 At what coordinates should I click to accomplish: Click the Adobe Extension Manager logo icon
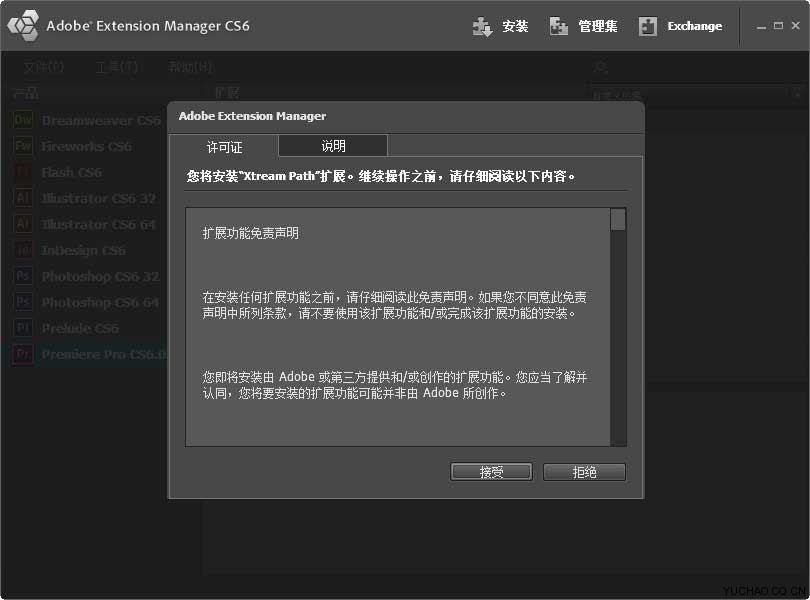[22, 25]
